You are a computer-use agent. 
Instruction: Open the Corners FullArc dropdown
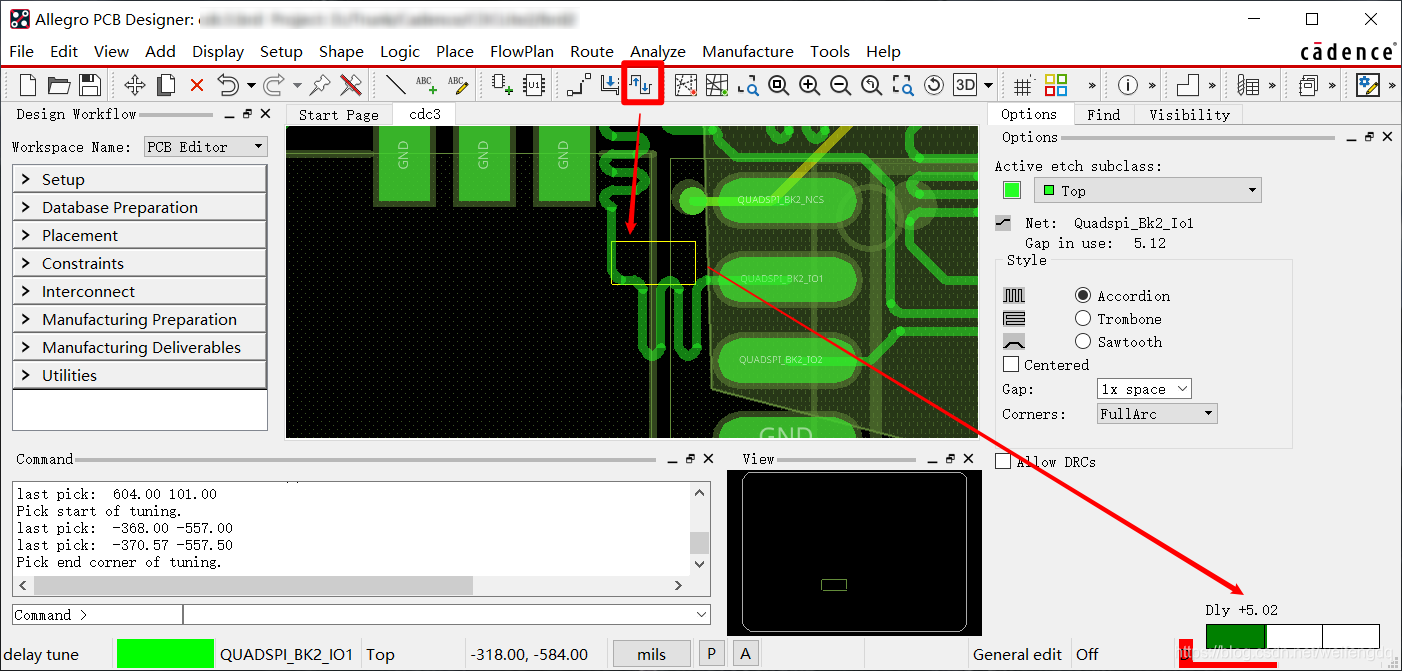point(1156,413)
